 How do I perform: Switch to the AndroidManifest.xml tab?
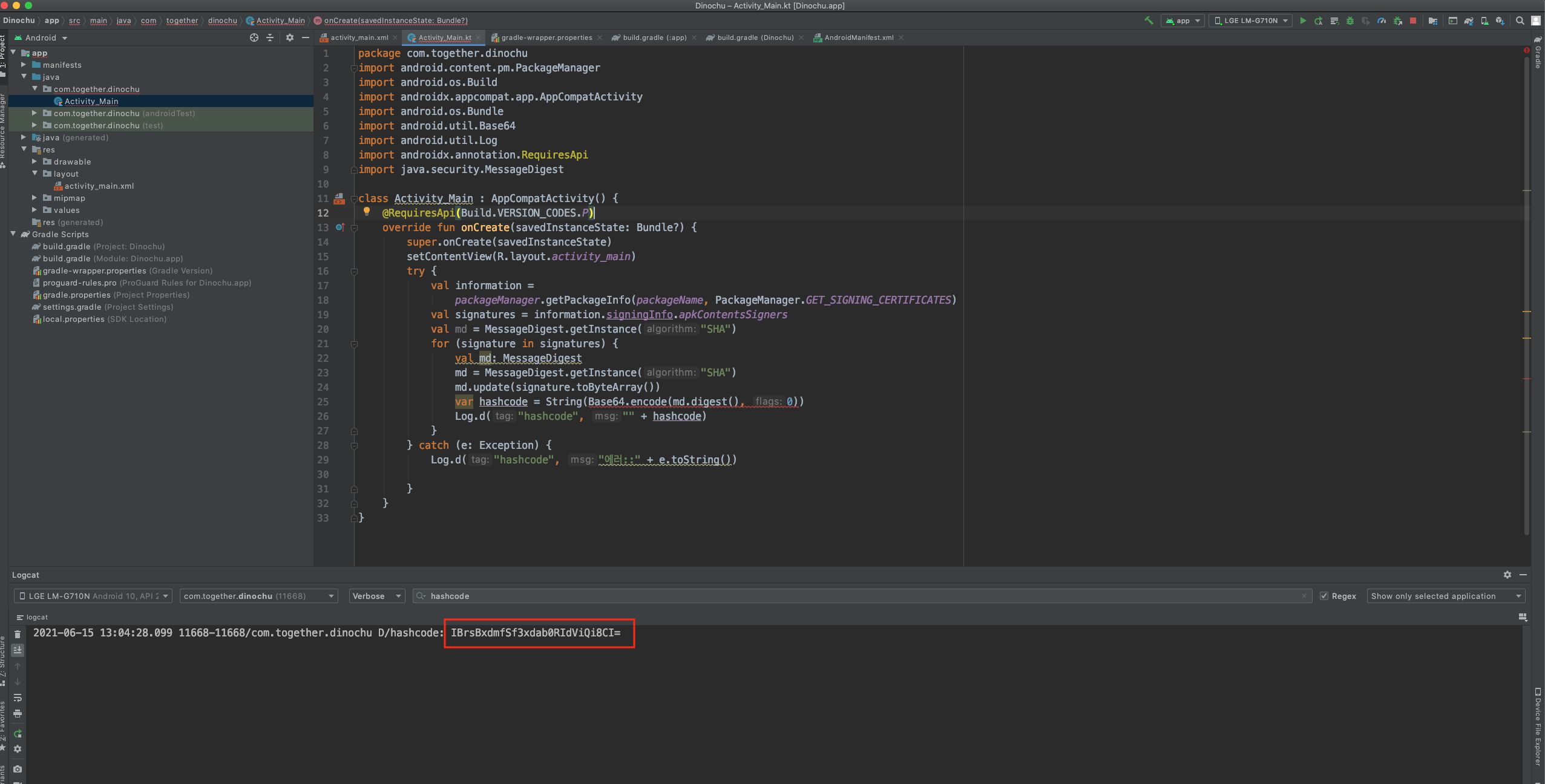(858, 38)
